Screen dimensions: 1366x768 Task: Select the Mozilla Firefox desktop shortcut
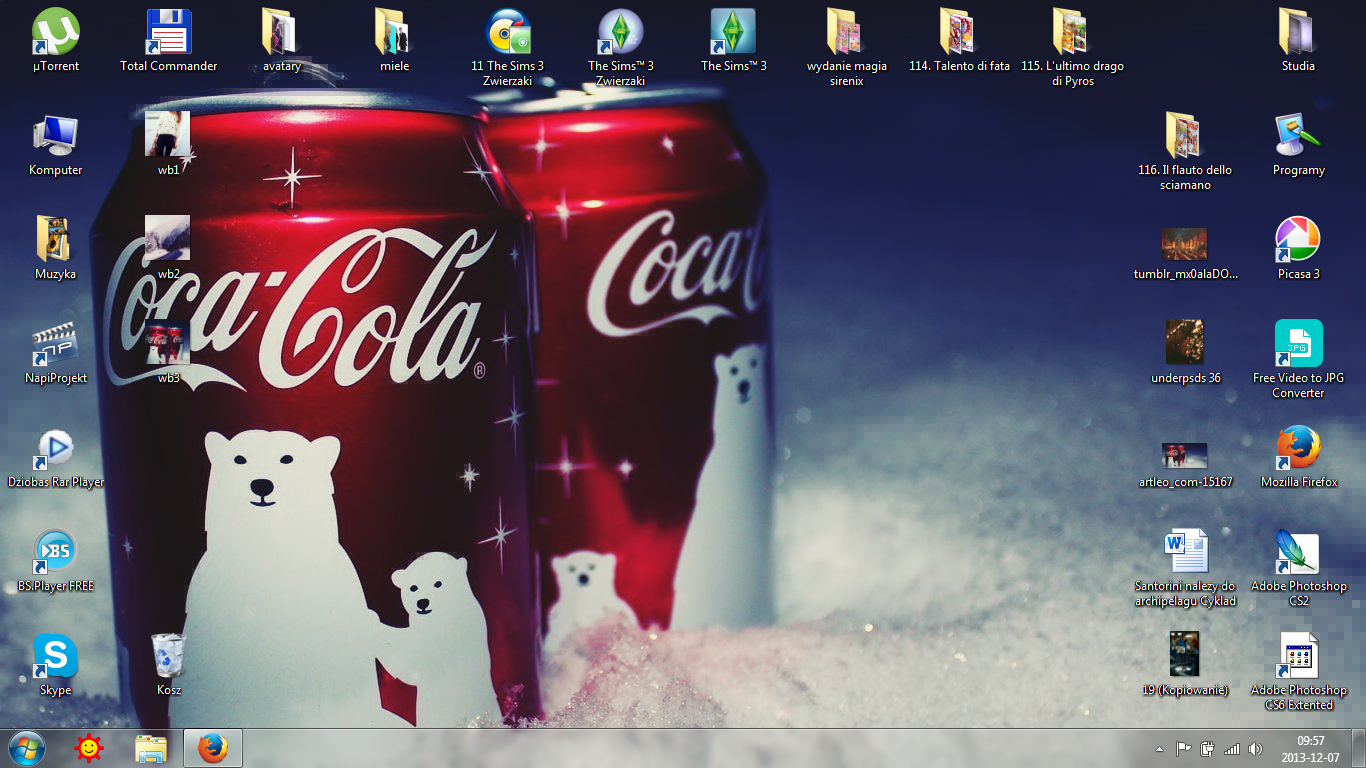pyautogui.click(x=1298, y=456)
